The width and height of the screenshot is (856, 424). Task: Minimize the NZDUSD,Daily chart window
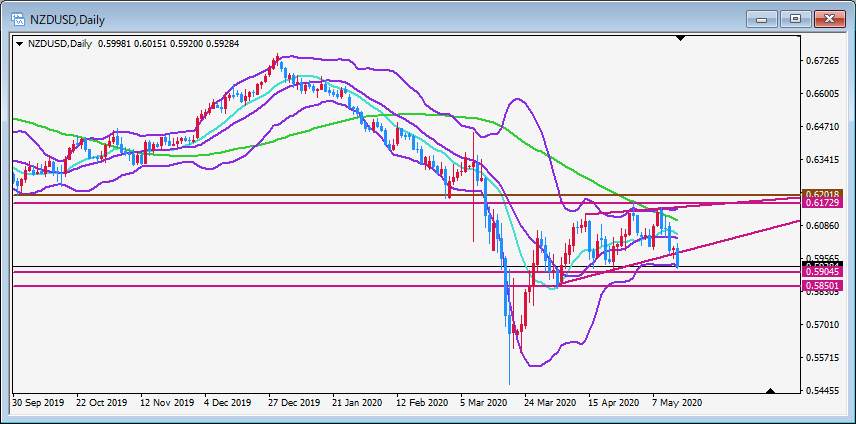point(762,20)
